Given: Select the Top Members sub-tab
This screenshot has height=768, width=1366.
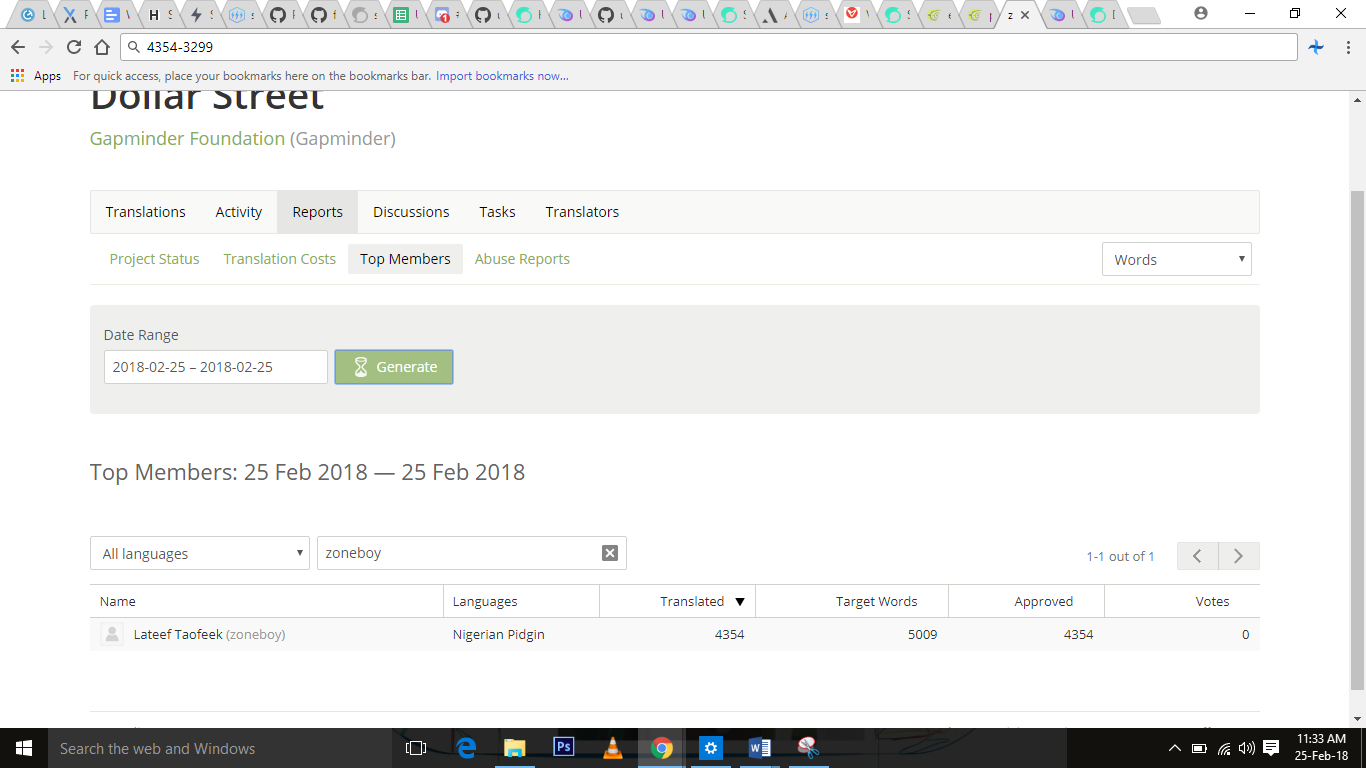Looking at the screenshot, I should (405, 259).
